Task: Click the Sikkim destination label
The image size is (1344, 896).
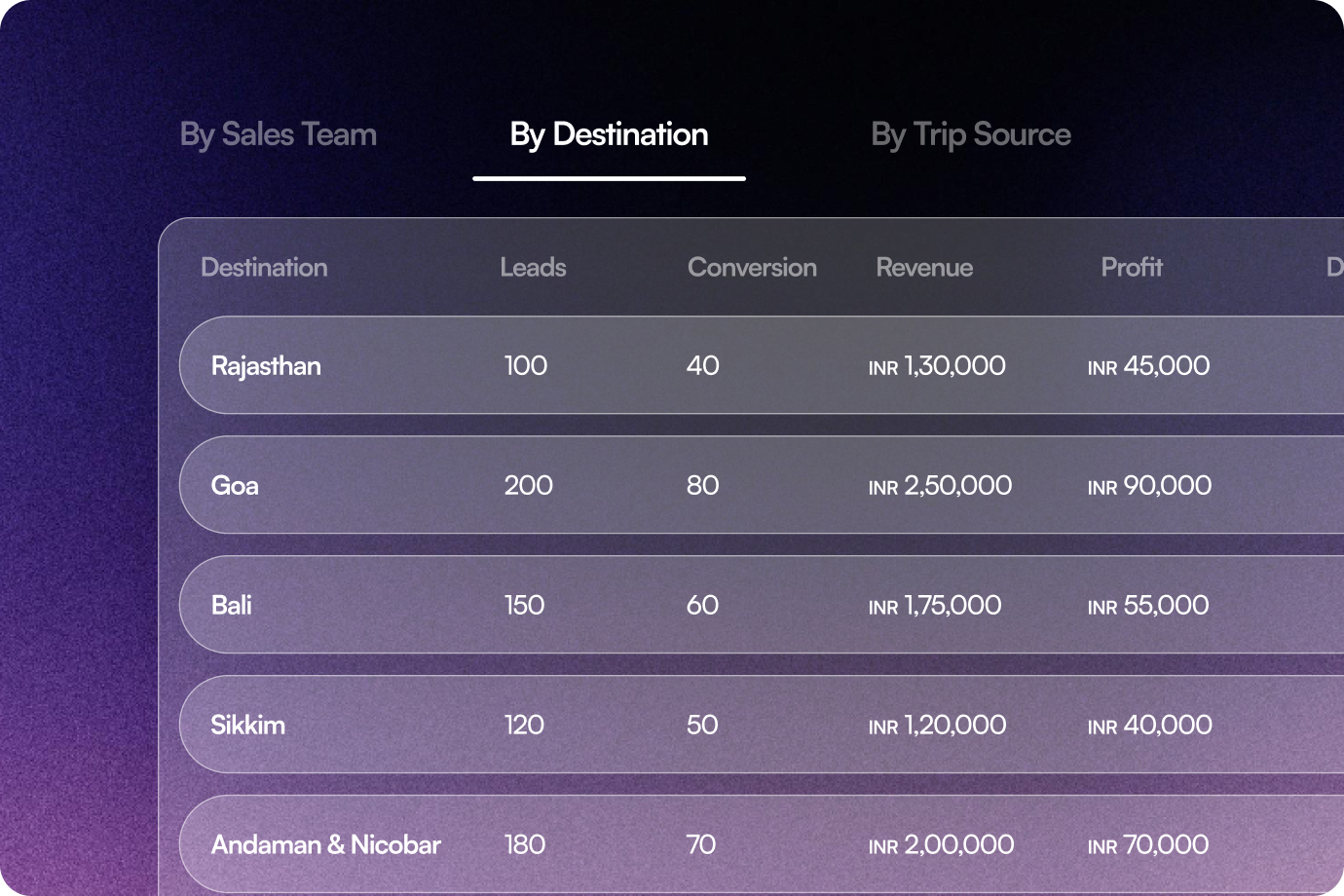Action: click(x=246, y=725)
